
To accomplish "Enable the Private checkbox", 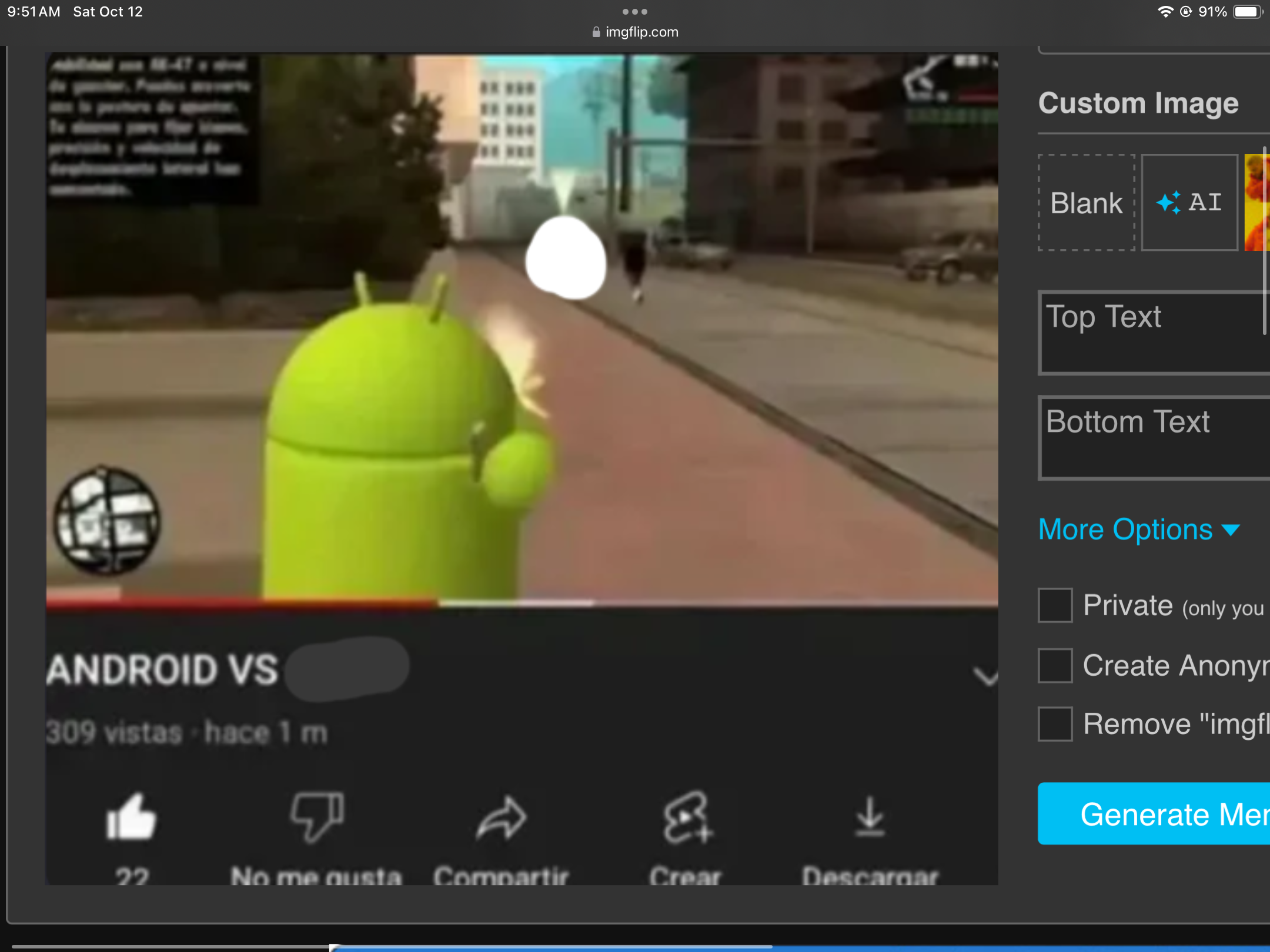I will (1054, 605).
